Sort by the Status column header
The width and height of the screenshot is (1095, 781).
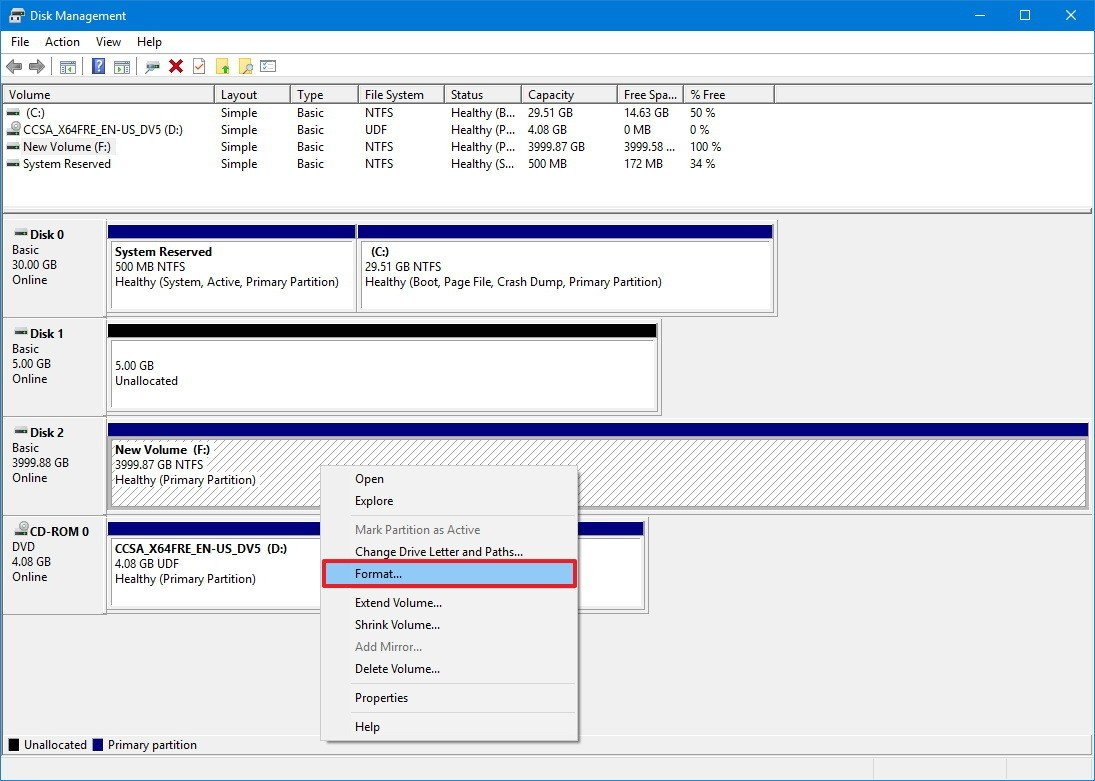[x=483, y=94]
